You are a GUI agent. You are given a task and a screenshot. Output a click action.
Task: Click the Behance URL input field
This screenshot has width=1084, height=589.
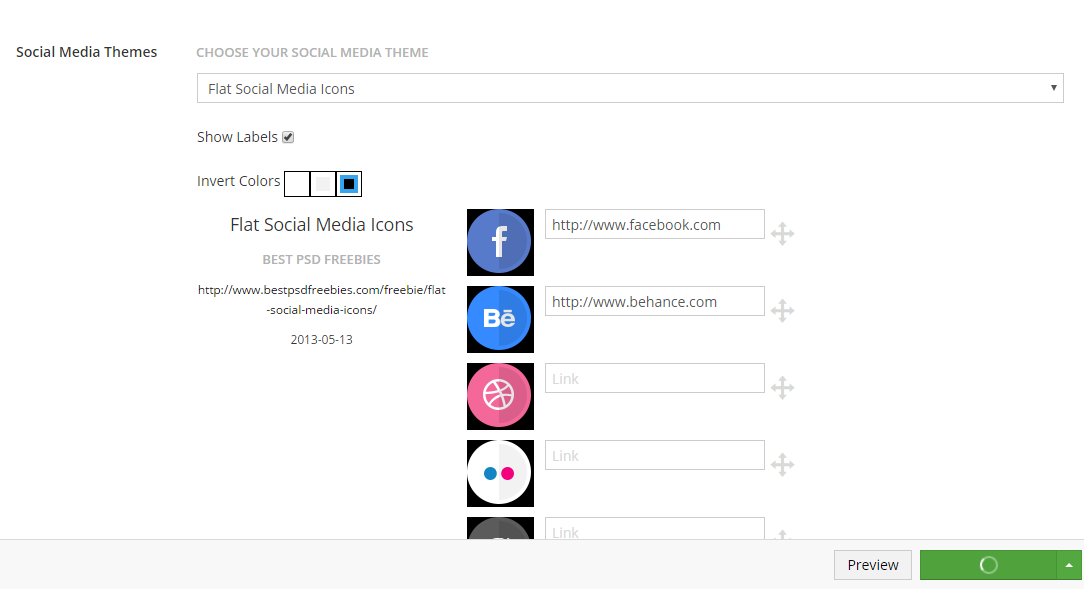pos(654,302)
